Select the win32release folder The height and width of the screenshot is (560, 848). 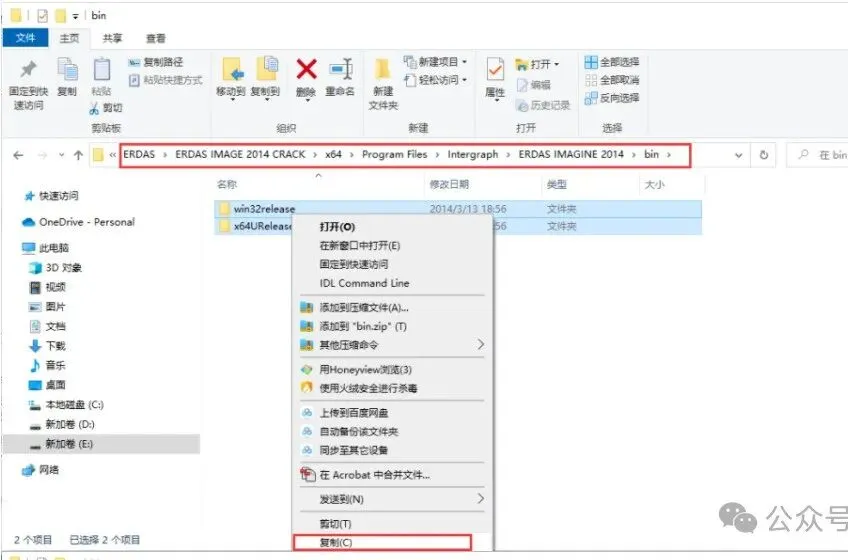pos(458,209)
